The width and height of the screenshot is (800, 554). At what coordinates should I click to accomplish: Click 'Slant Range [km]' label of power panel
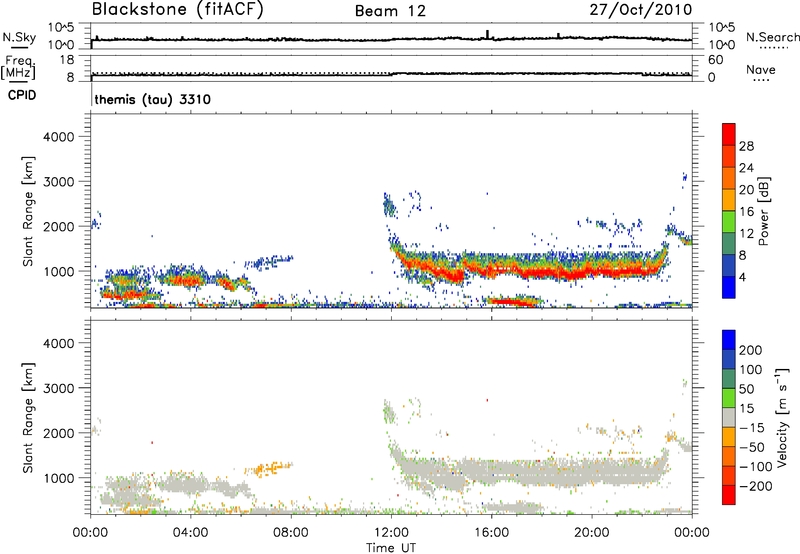pos(28,211)
